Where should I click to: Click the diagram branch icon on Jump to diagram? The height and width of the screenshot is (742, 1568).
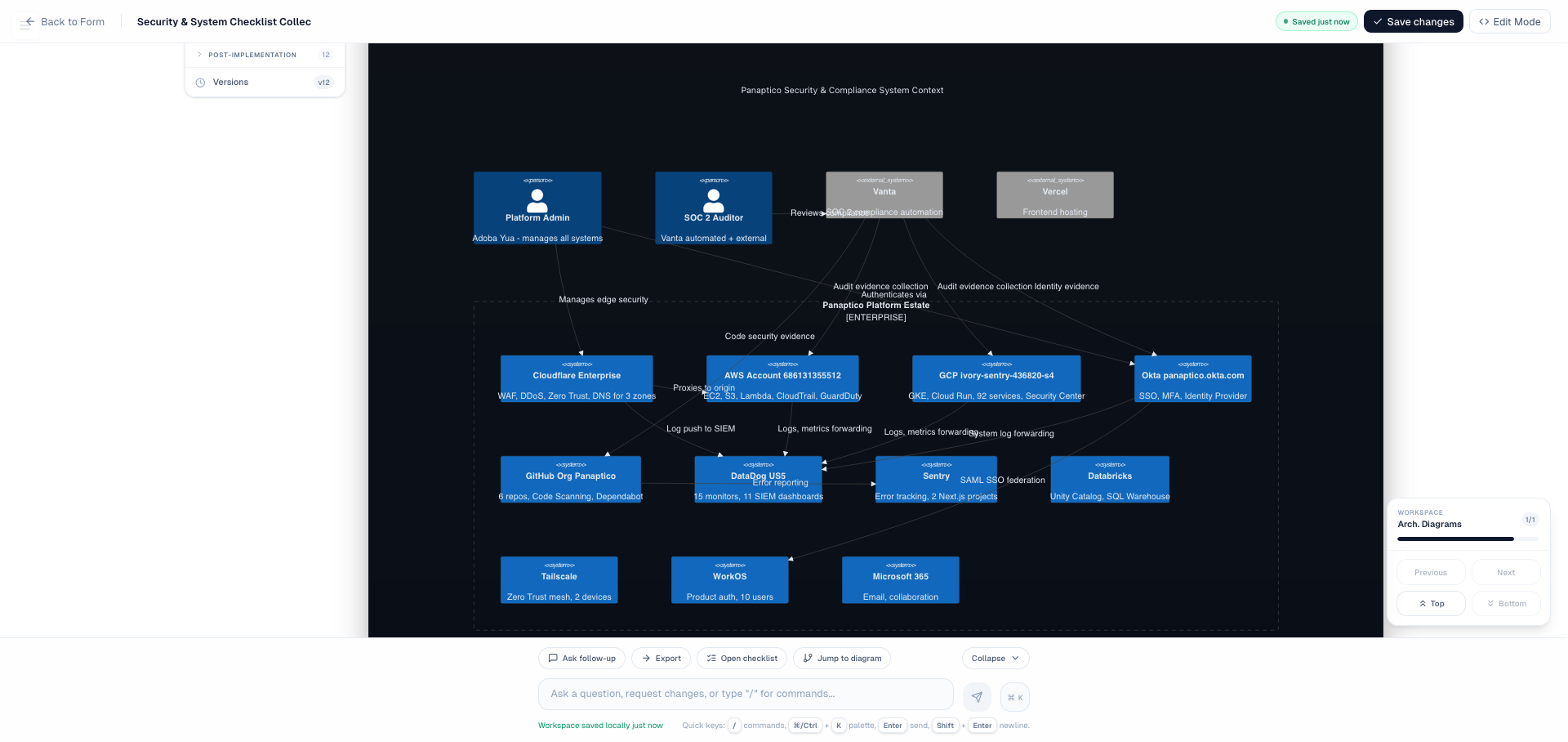(807, 658)
